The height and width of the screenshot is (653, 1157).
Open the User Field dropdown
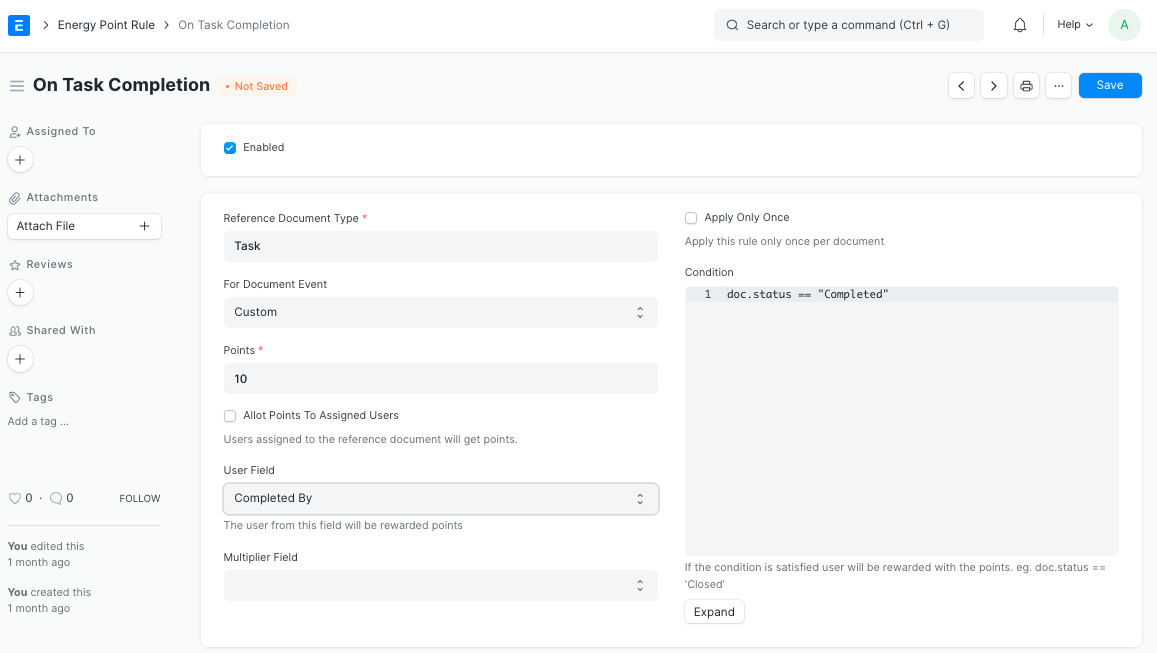coord(440,498)
